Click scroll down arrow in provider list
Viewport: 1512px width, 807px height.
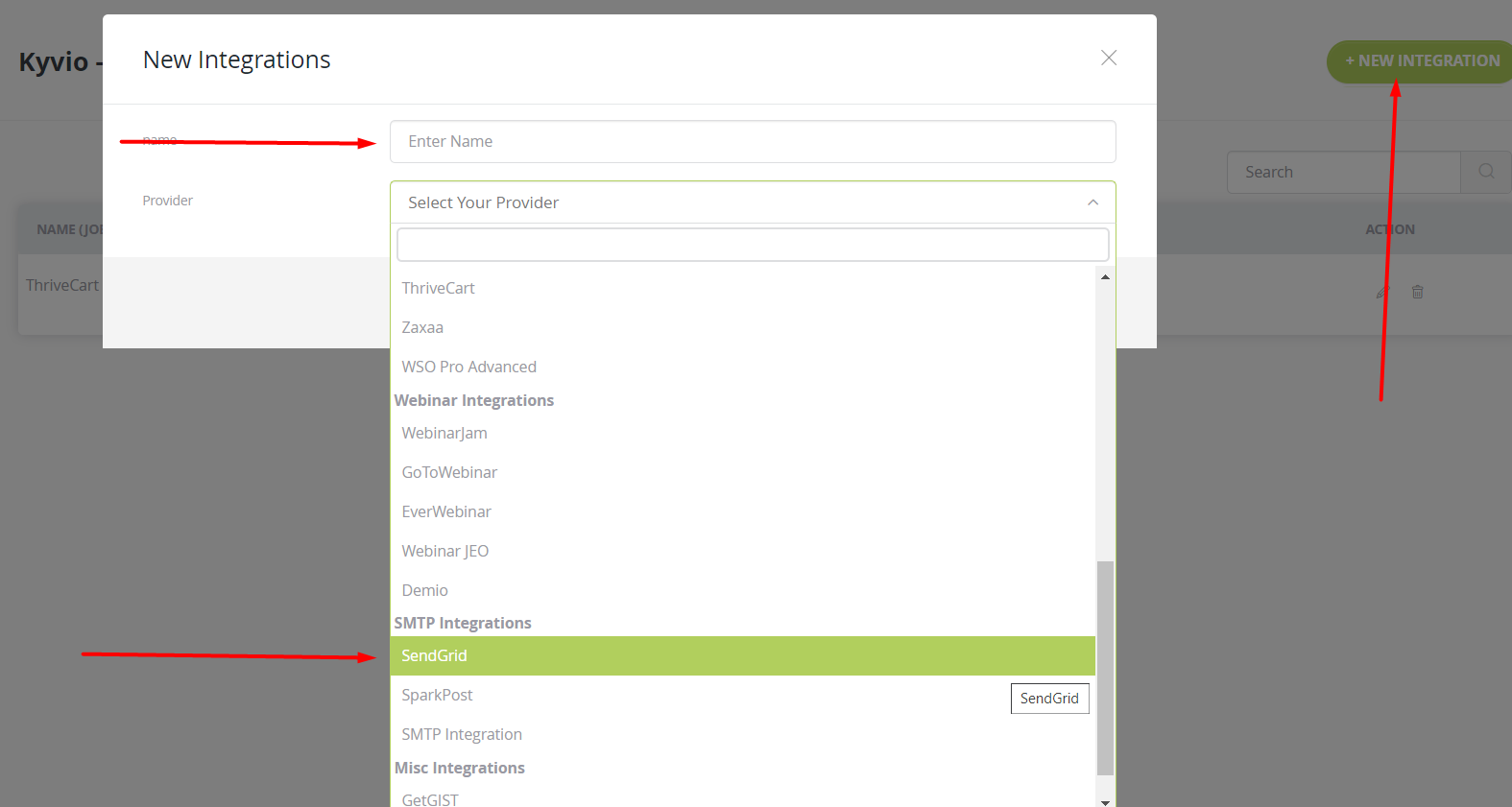tap(1105, 801)
